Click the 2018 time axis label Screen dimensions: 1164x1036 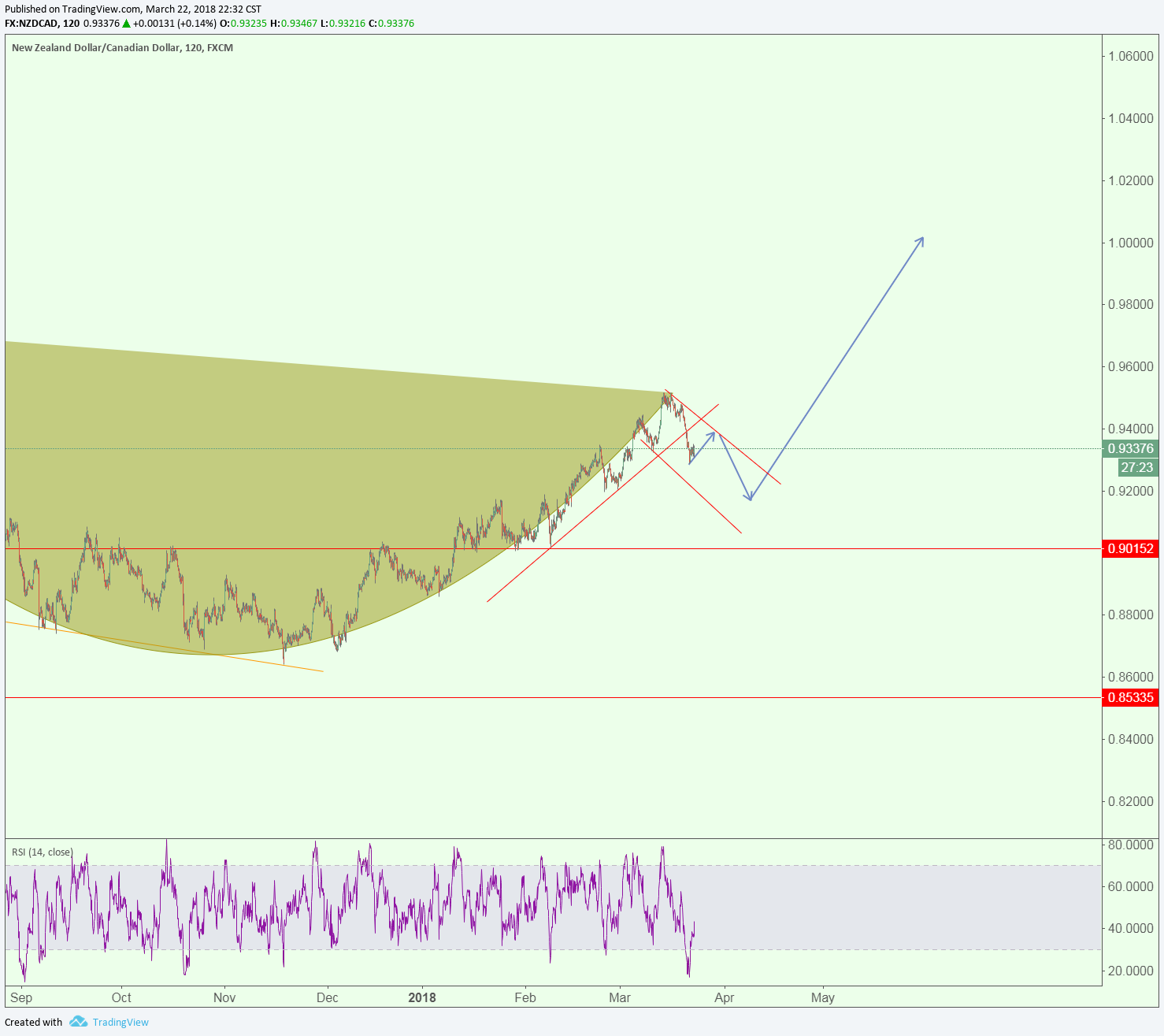pyautogui.click(x=422, y=997)
